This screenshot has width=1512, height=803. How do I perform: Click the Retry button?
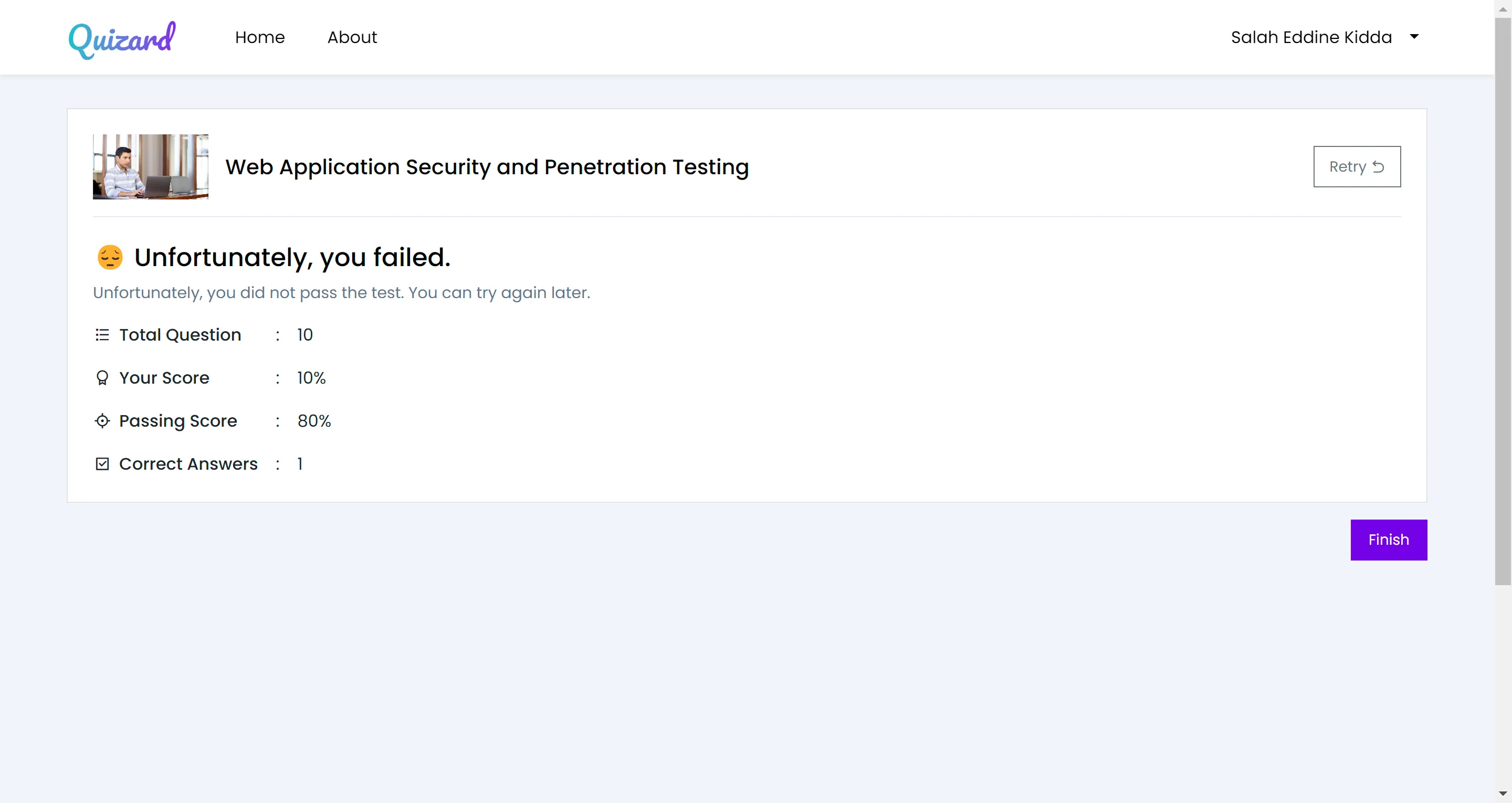[1357, 167]
